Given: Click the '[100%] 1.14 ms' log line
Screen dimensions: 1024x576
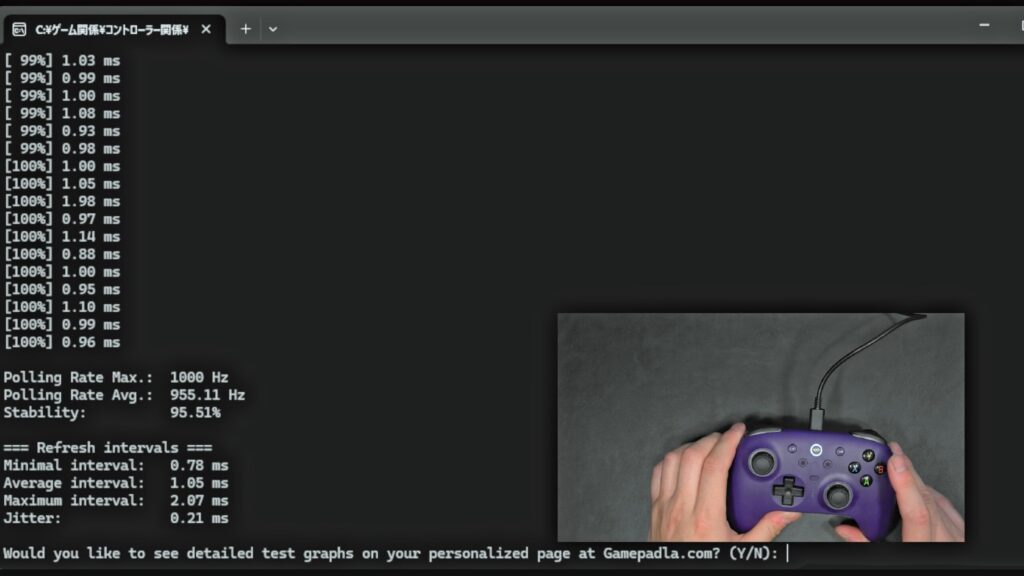Looking at the screenshot, I should coord(62,236).
